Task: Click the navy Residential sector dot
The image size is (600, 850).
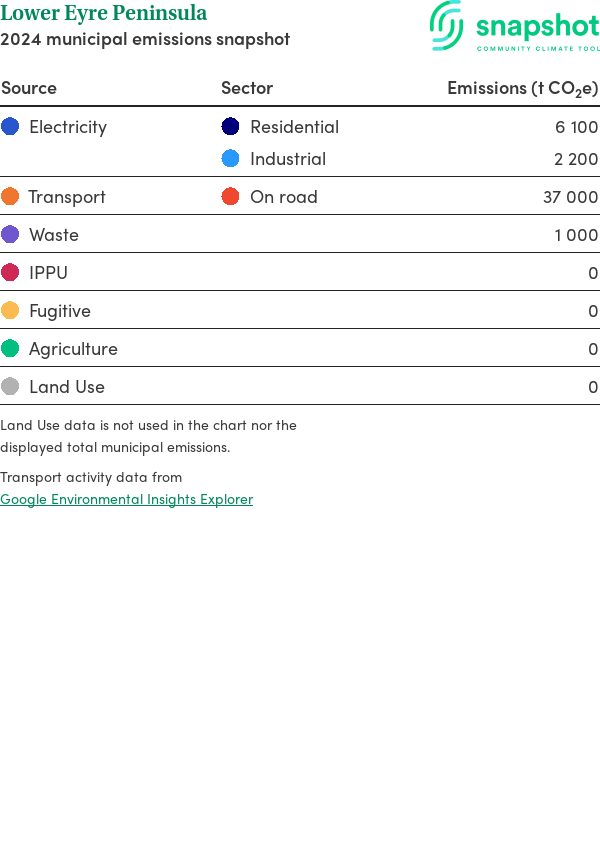Action: coord(231,126)
